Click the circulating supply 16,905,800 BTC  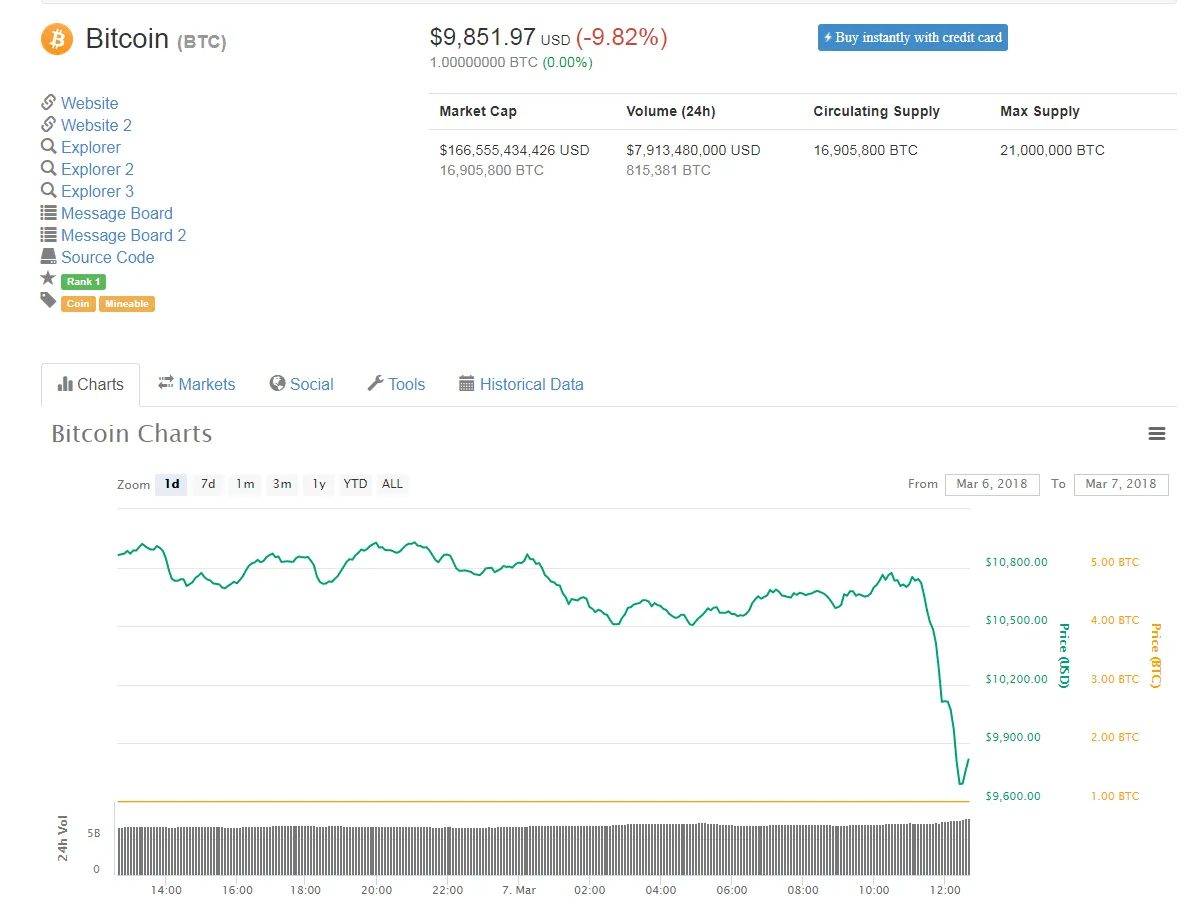[x=865, y=150]
